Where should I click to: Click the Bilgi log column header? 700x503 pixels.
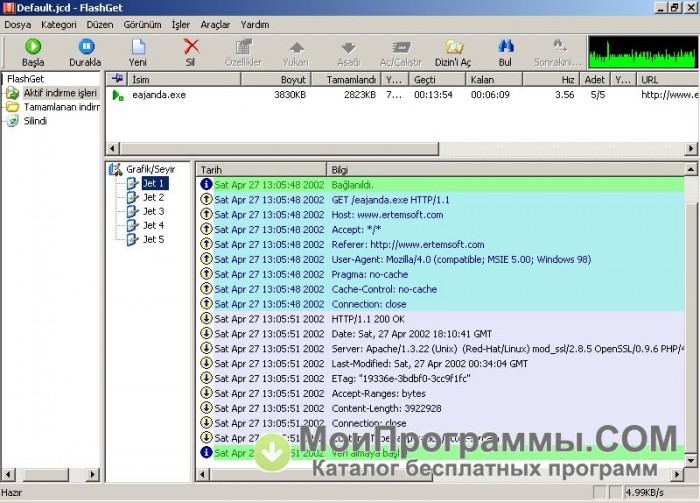click(x=505, y=170)
